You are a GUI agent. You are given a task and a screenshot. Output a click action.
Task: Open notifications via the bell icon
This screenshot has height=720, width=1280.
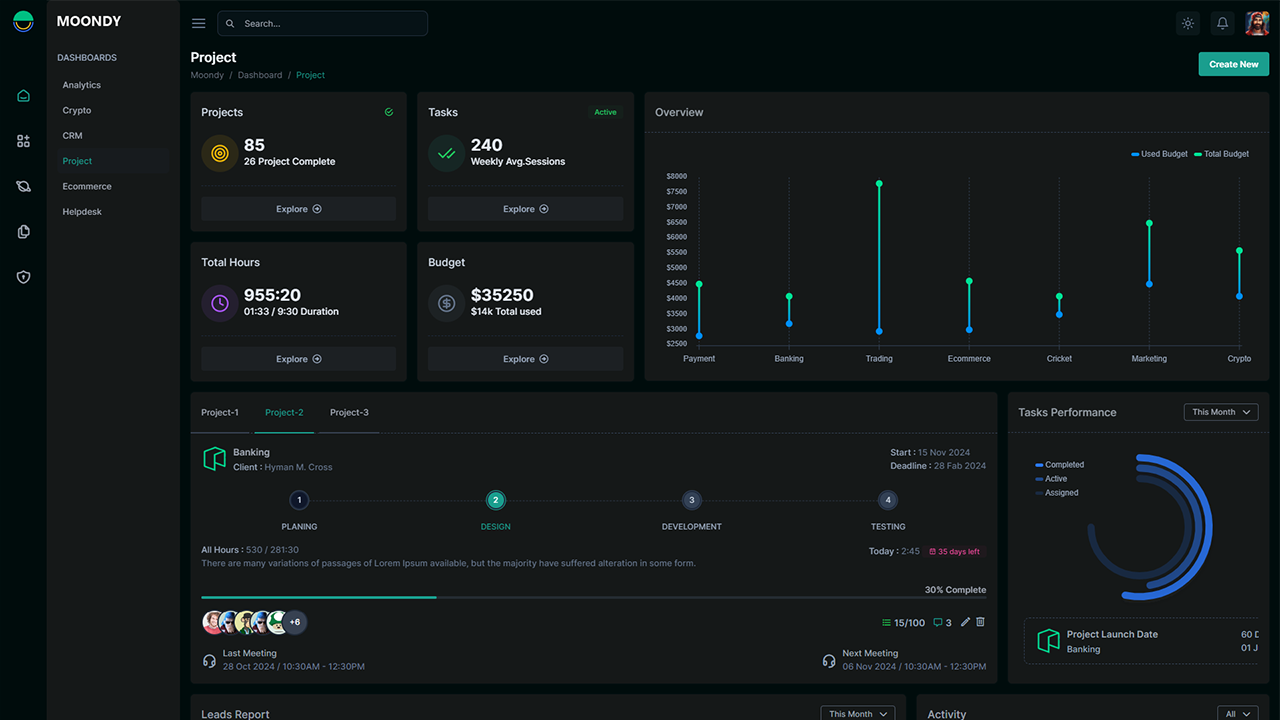pos(1222,22)
